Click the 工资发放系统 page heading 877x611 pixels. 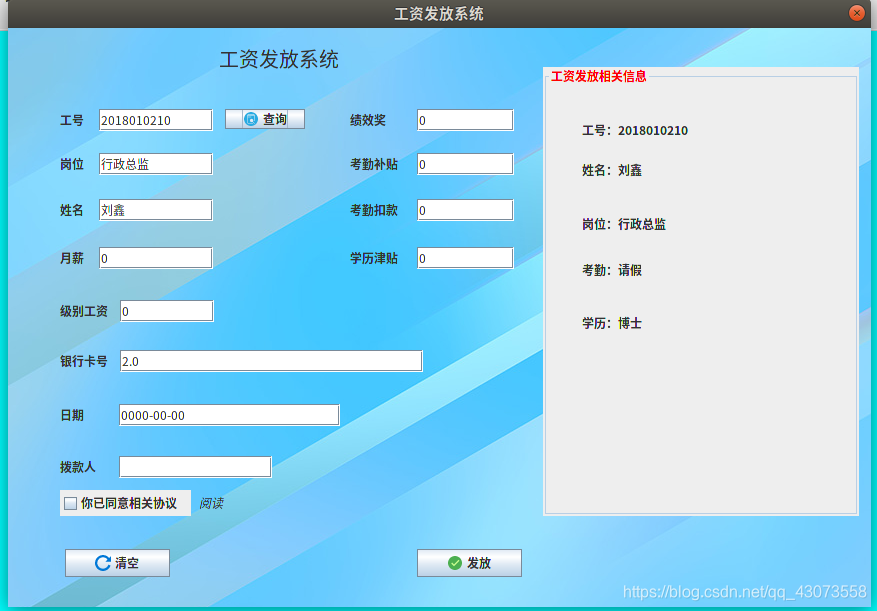pos(279,59)
